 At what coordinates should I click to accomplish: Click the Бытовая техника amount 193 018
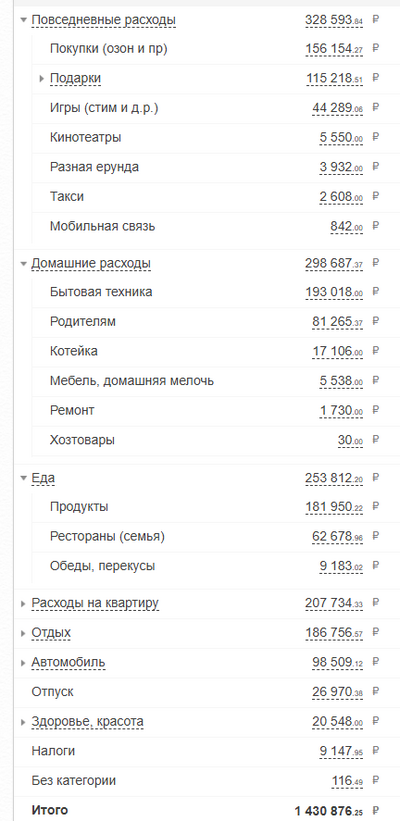tap(334, 292)
